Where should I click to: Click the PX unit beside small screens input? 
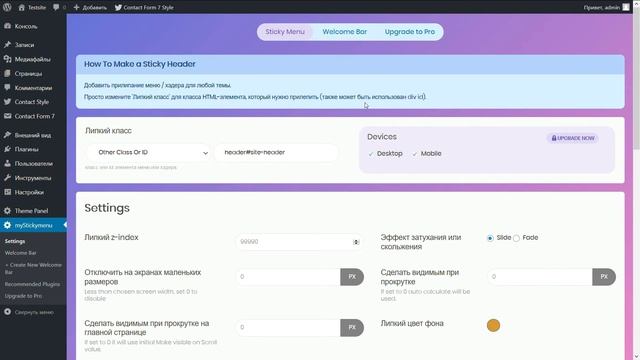[352, 277]
